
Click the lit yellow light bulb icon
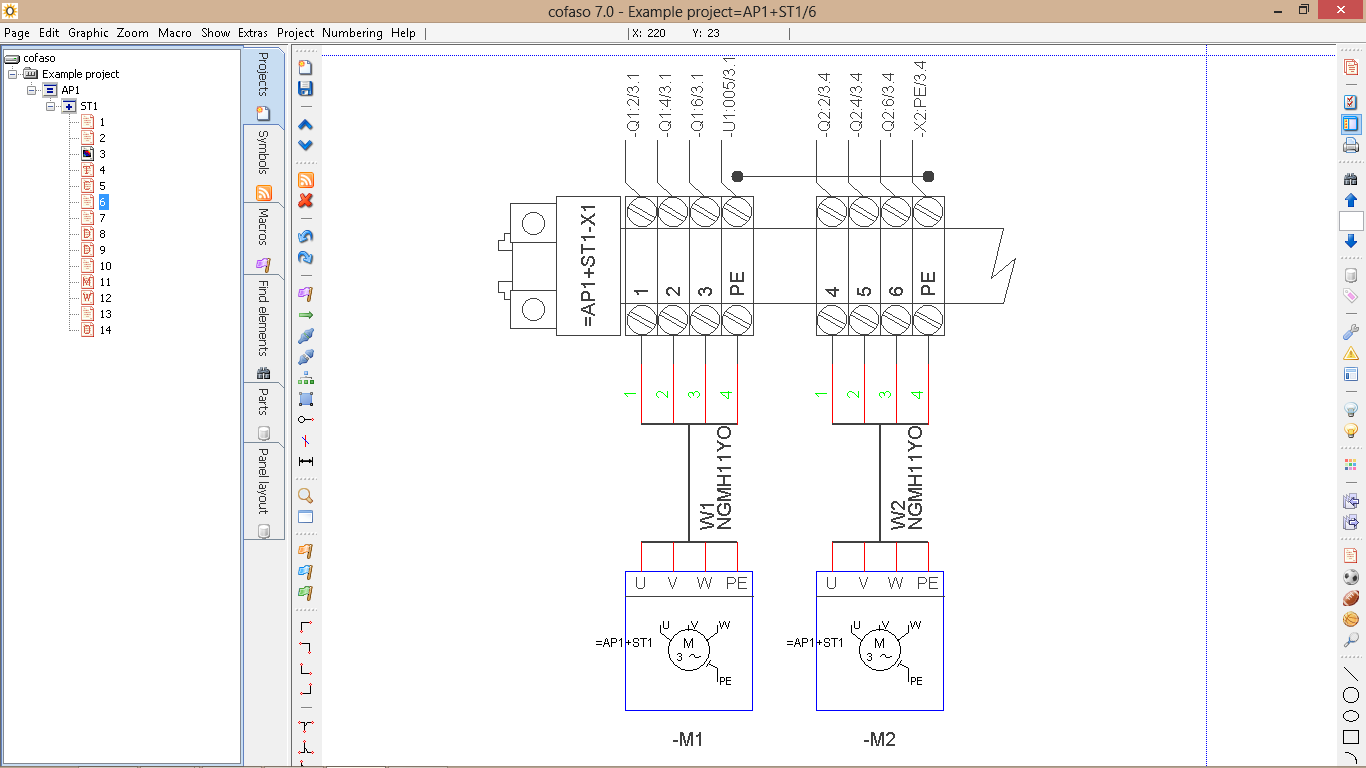[x=1351, y=431]
